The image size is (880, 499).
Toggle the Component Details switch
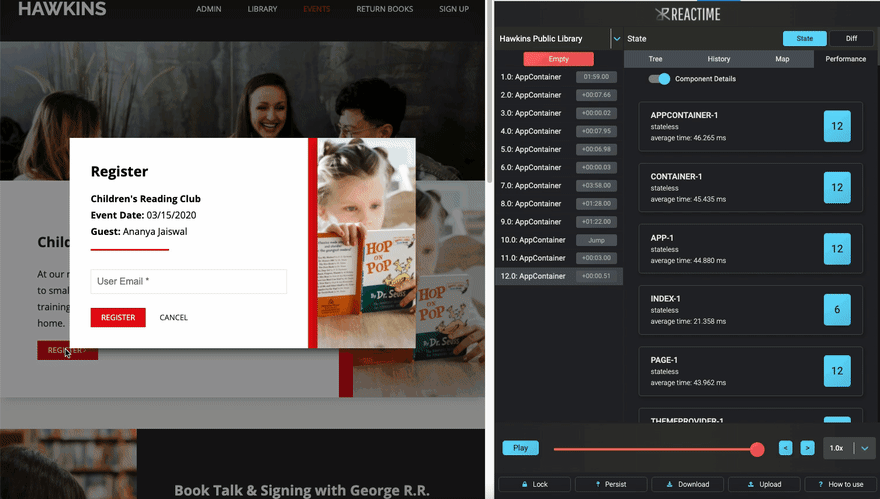(659, 79)
